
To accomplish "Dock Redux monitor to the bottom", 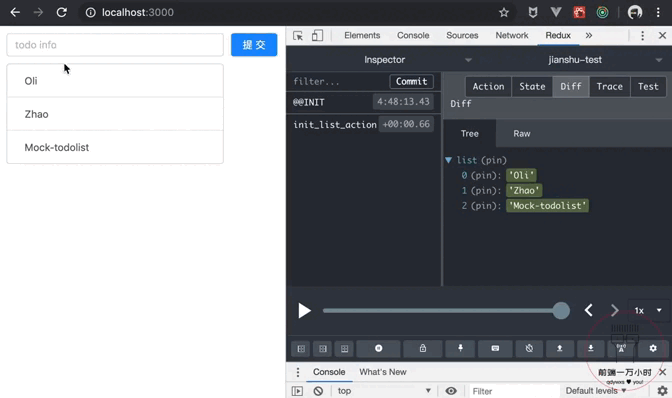I will 344,348.
